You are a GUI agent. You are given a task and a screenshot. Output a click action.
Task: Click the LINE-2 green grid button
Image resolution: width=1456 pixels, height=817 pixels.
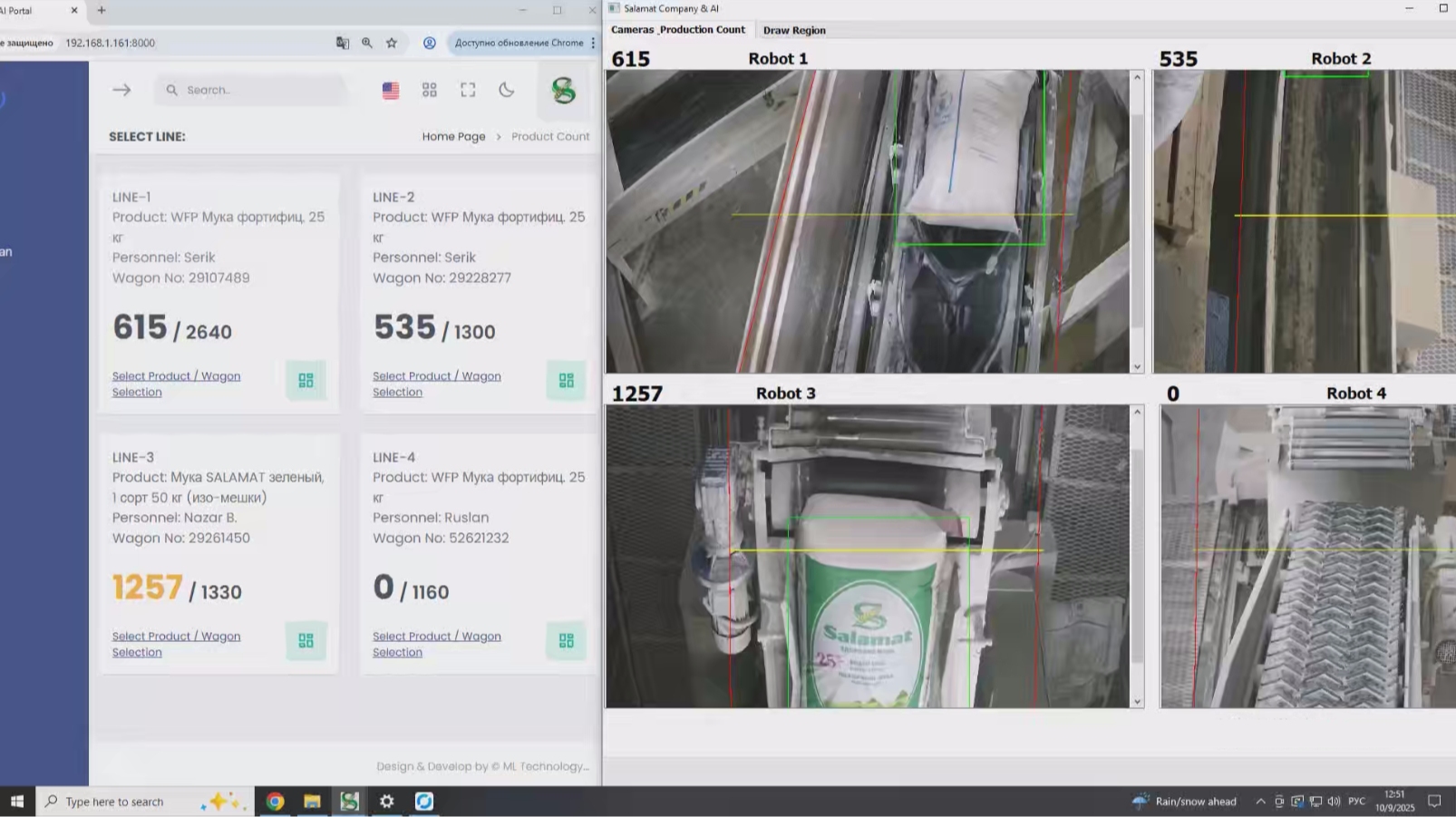(x=566, y=381)
